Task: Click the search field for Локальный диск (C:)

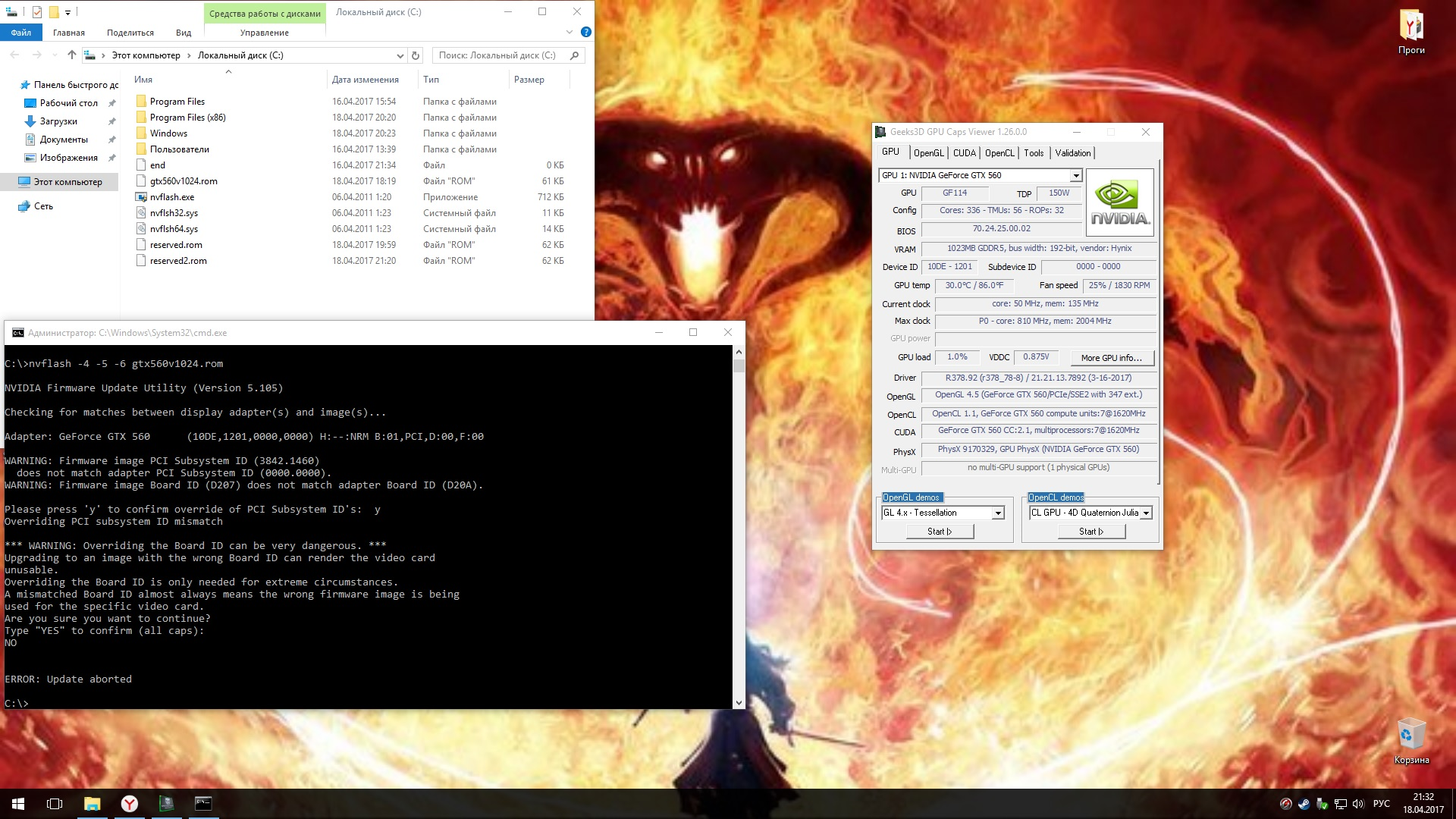Action: click(x=500, y=55)
